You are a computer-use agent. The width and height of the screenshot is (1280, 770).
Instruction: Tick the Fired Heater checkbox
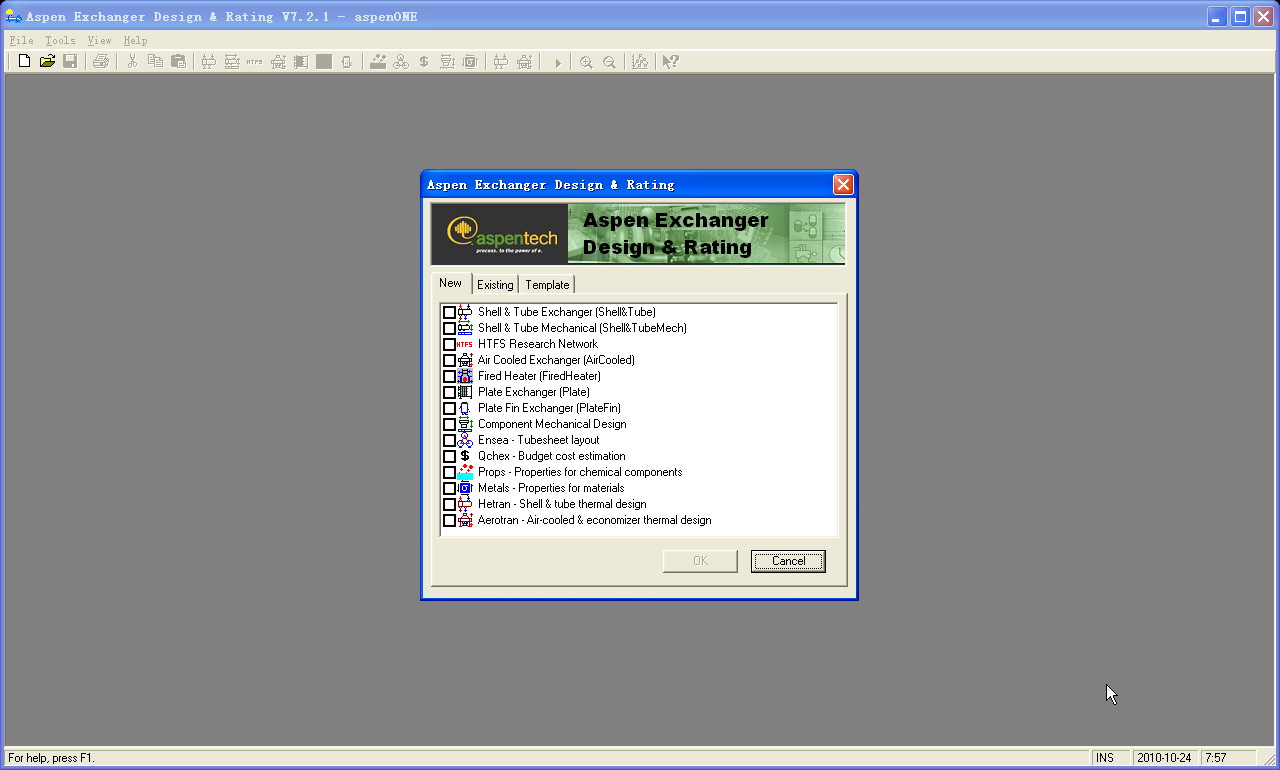(x=449, y=376)
